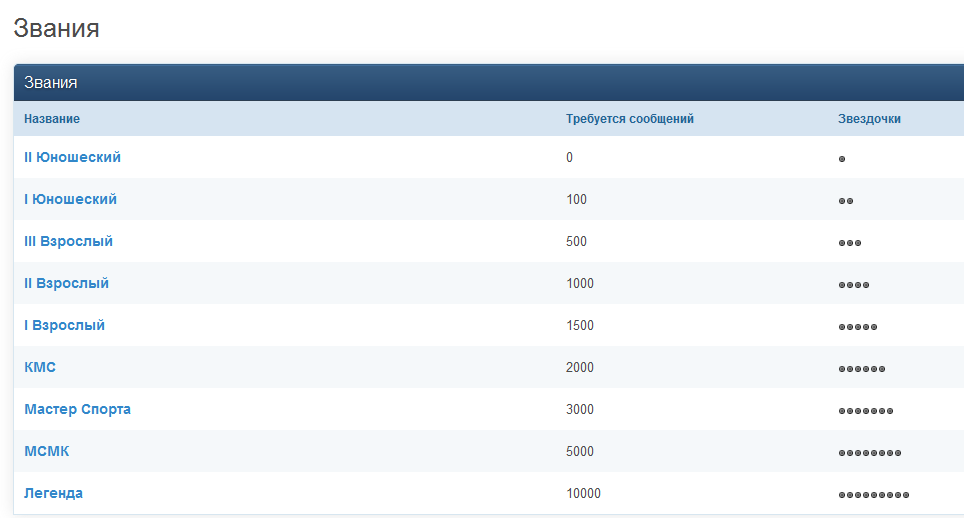Open the II Юношеский rank link
Viewport: 964px width, 518px height.
72,157
